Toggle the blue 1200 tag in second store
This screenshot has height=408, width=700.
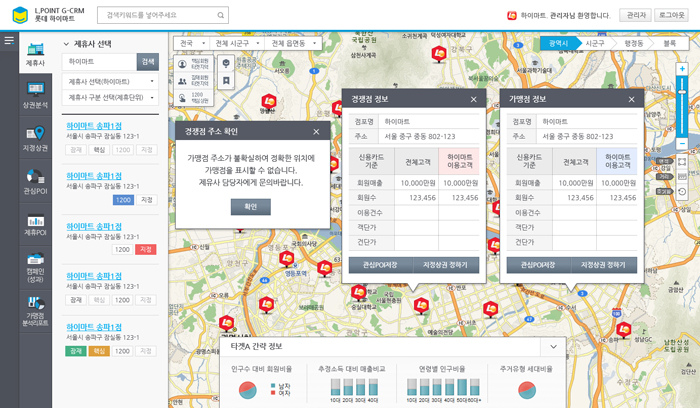point(123,200)
